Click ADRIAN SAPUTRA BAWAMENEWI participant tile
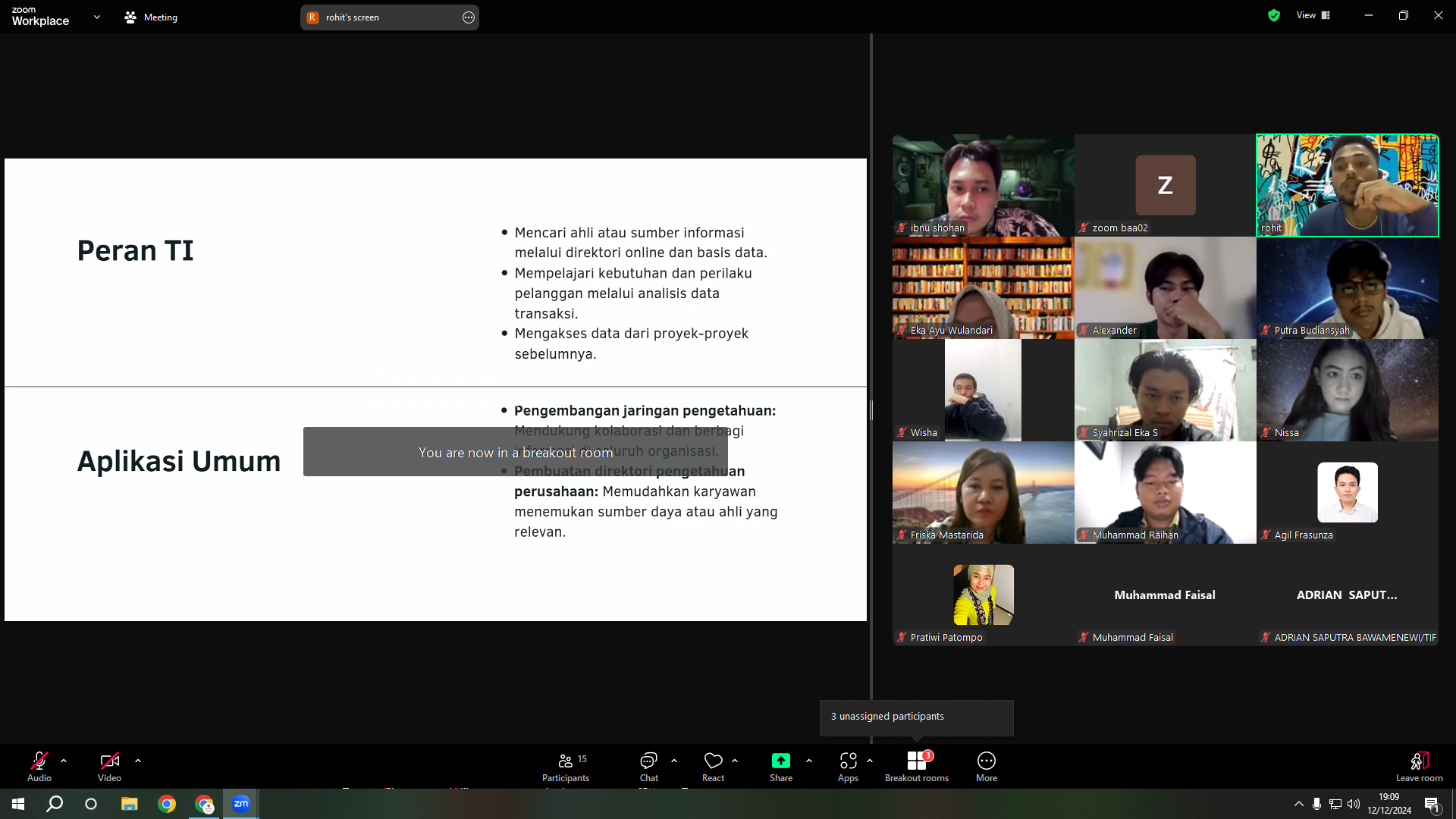This screenshot has height=819, width=1456. [x=1348, y=595]
